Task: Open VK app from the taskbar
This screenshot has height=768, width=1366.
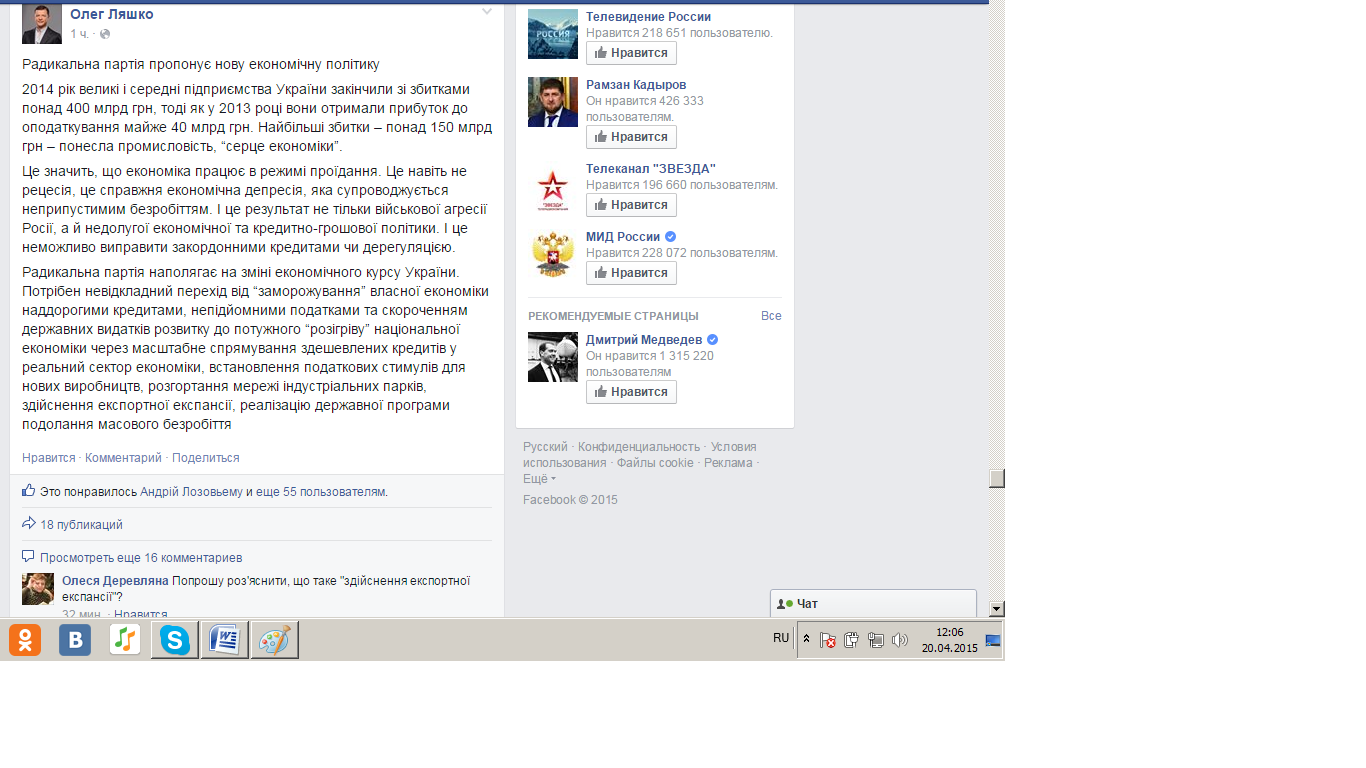Action: point(75,640)
